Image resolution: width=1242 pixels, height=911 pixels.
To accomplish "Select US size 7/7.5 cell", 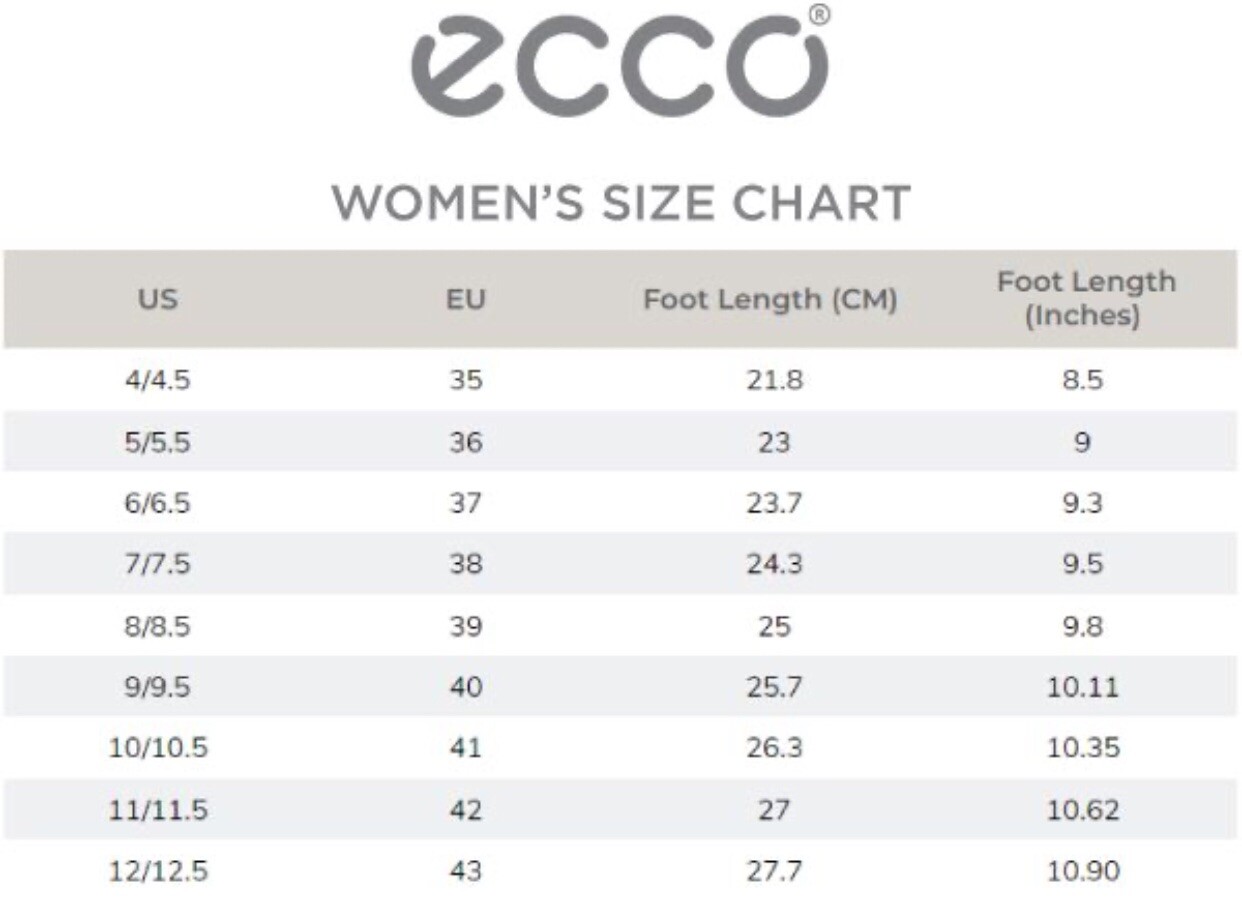I will tap(158, 564).
